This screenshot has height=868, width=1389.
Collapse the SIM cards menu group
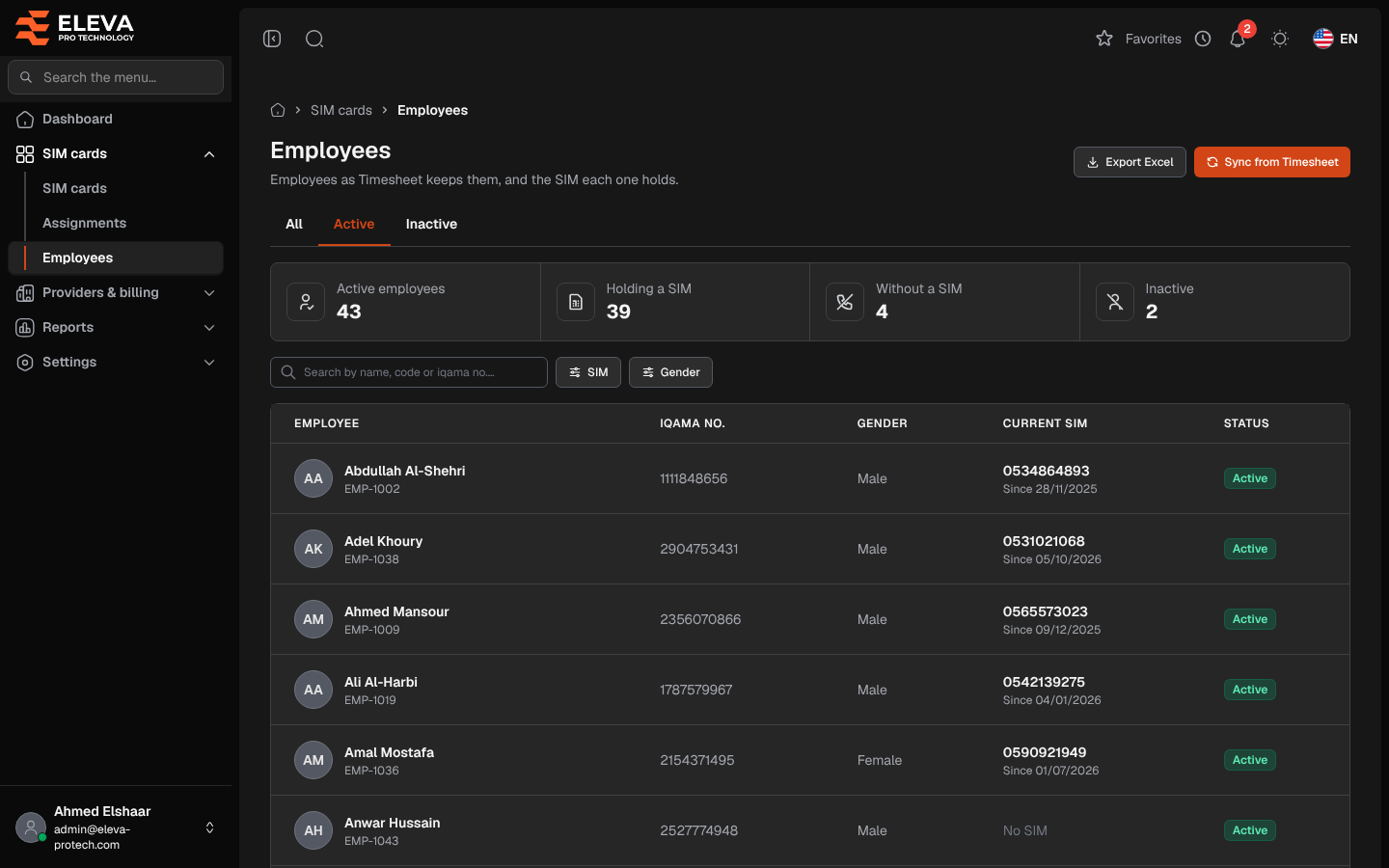209,154
